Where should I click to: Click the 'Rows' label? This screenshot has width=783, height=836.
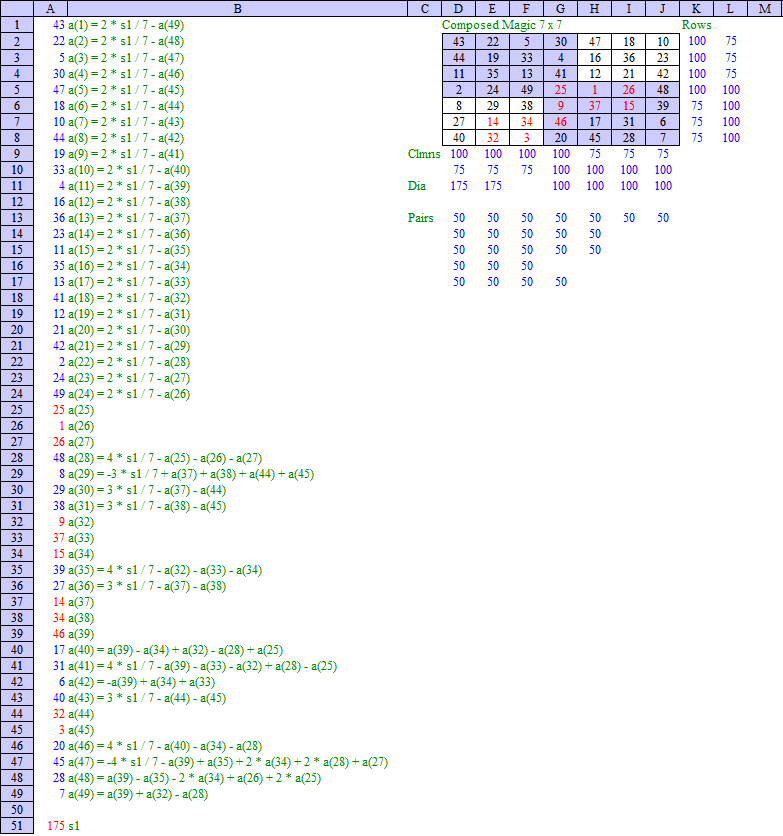pyautogui.click(x=696, y=25)
